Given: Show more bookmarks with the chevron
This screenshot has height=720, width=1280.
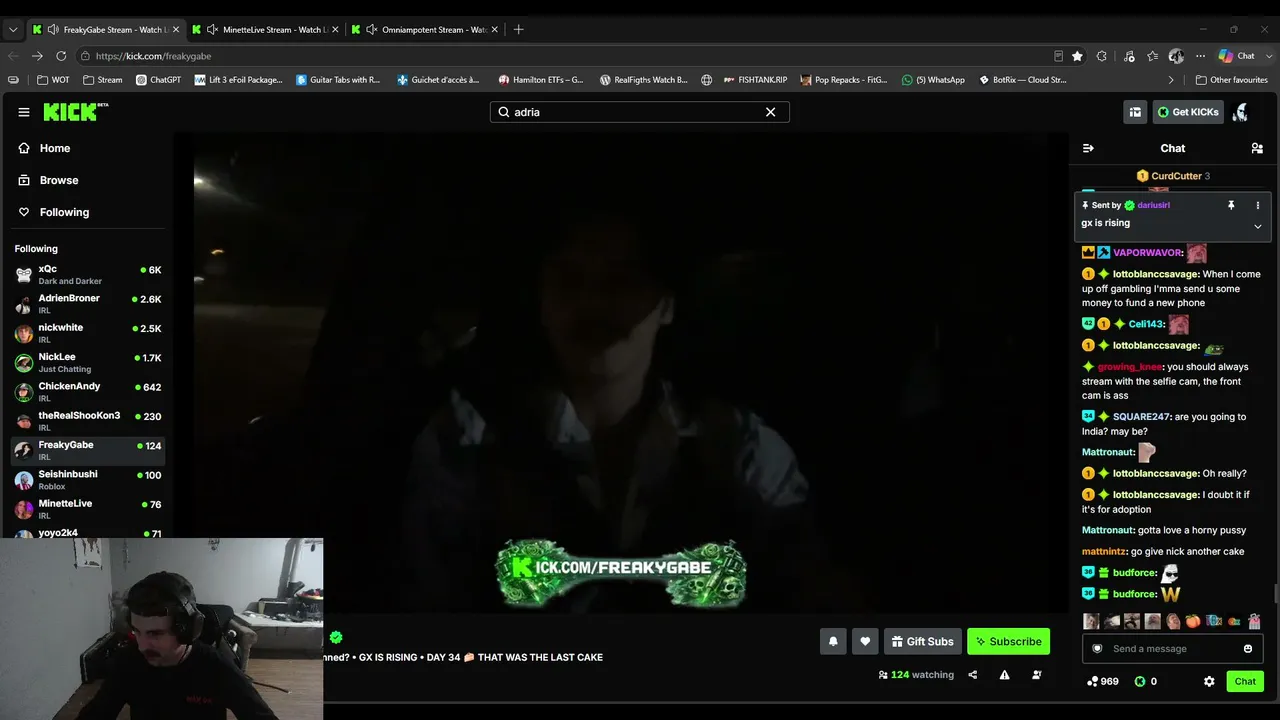Looking at the screenshot, I should [1171, 80].
